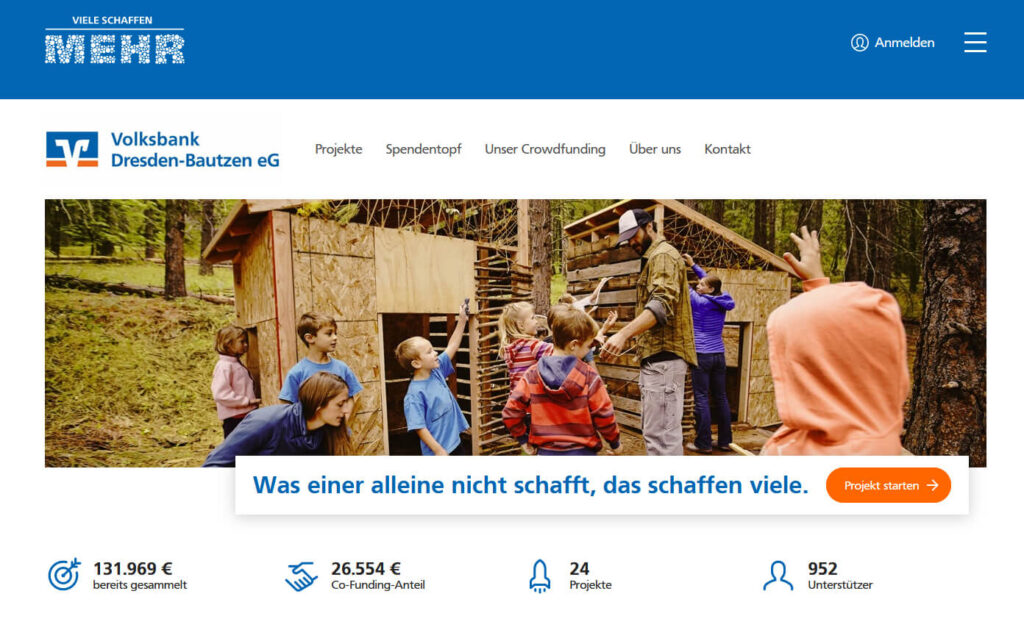Click the Viele Schaffen Mehr logo
The width and height of the screenshot is (1024, 627).
[x=115, y=39]
